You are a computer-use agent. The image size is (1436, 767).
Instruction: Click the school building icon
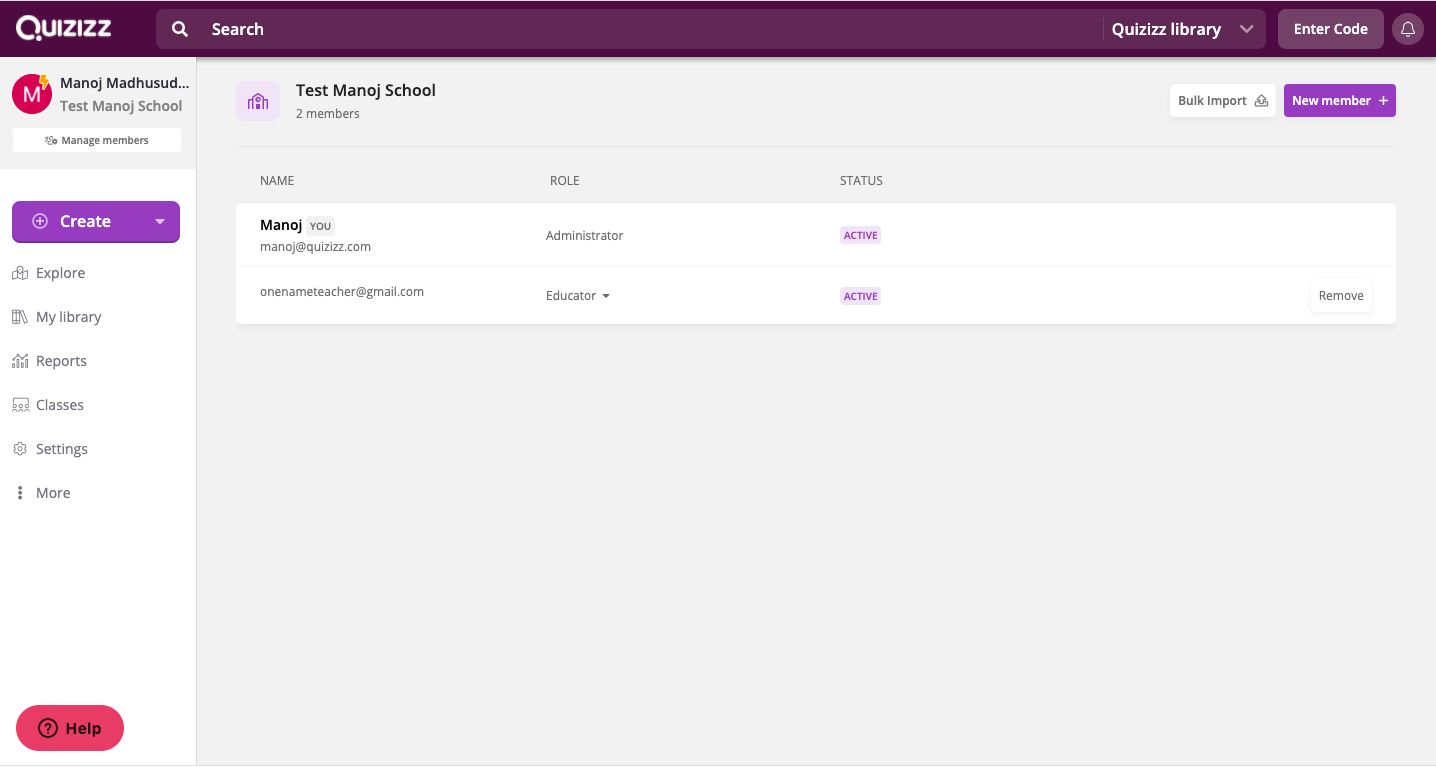pos(258,101)
